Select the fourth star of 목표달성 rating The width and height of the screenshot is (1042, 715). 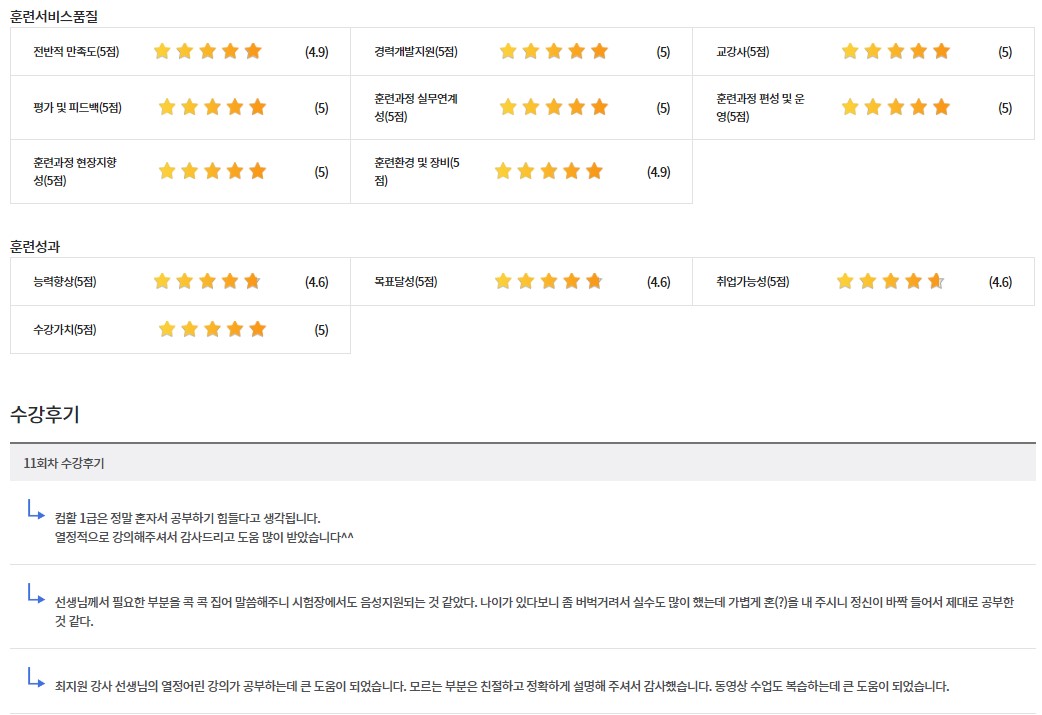coord(571,281)
